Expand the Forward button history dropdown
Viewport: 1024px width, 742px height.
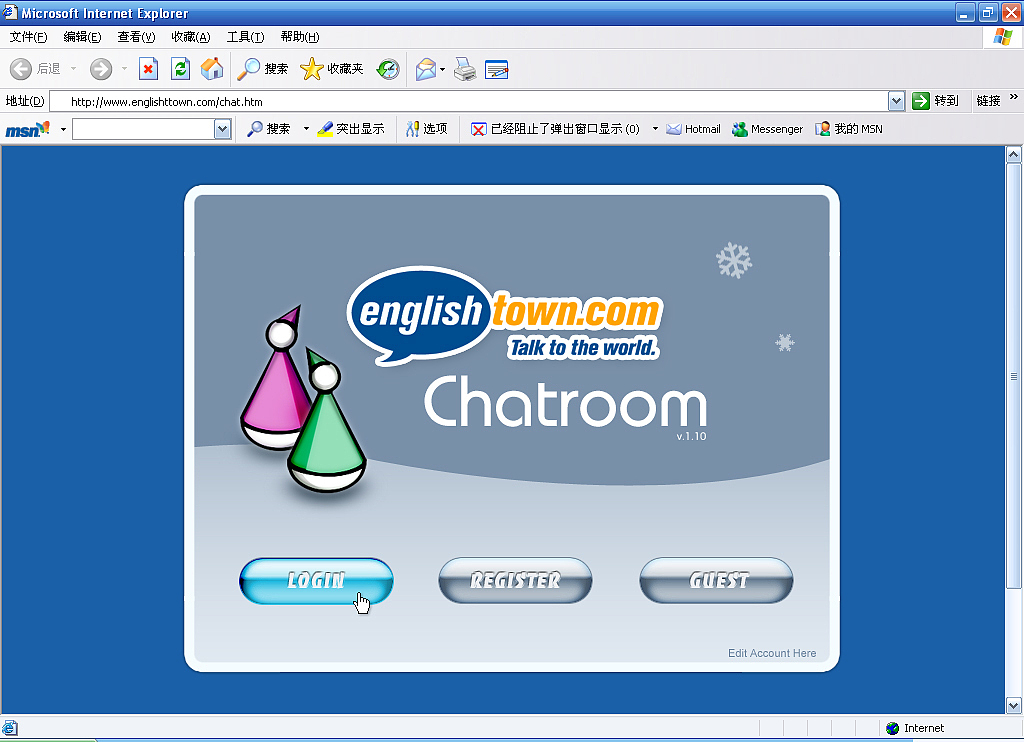pyautogui.click(x=124, y=69)
